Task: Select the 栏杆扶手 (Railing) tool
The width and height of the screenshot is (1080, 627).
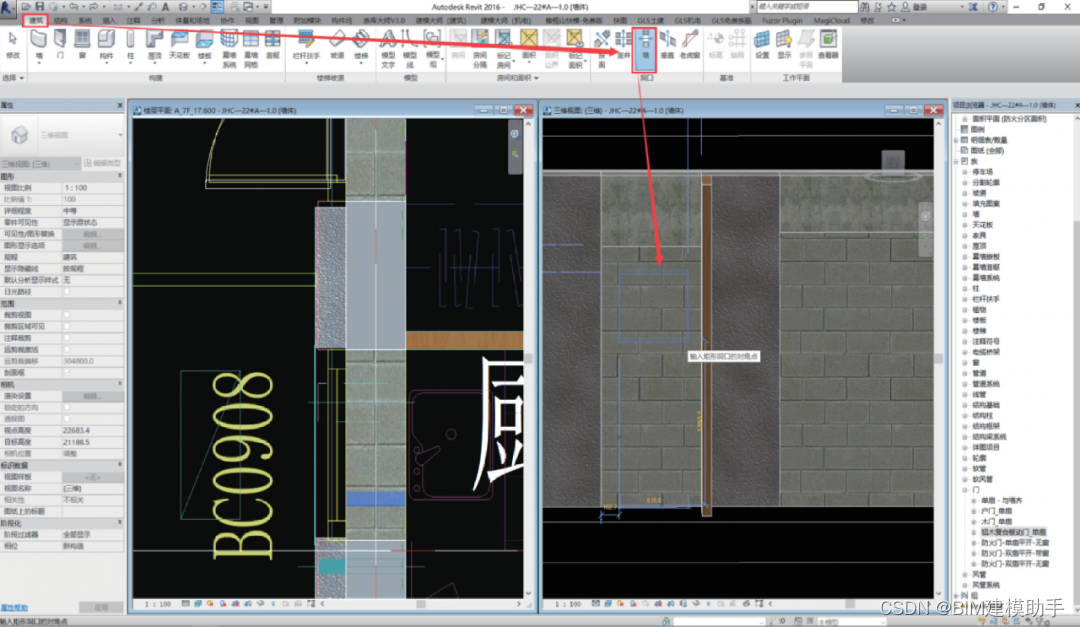Action: 307,45
